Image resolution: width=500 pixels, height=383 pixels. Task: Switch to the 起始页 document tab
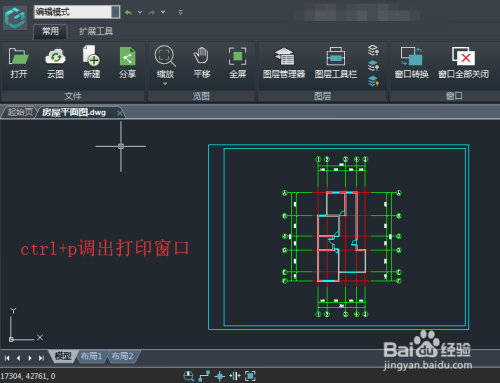(x=20, y=112)
